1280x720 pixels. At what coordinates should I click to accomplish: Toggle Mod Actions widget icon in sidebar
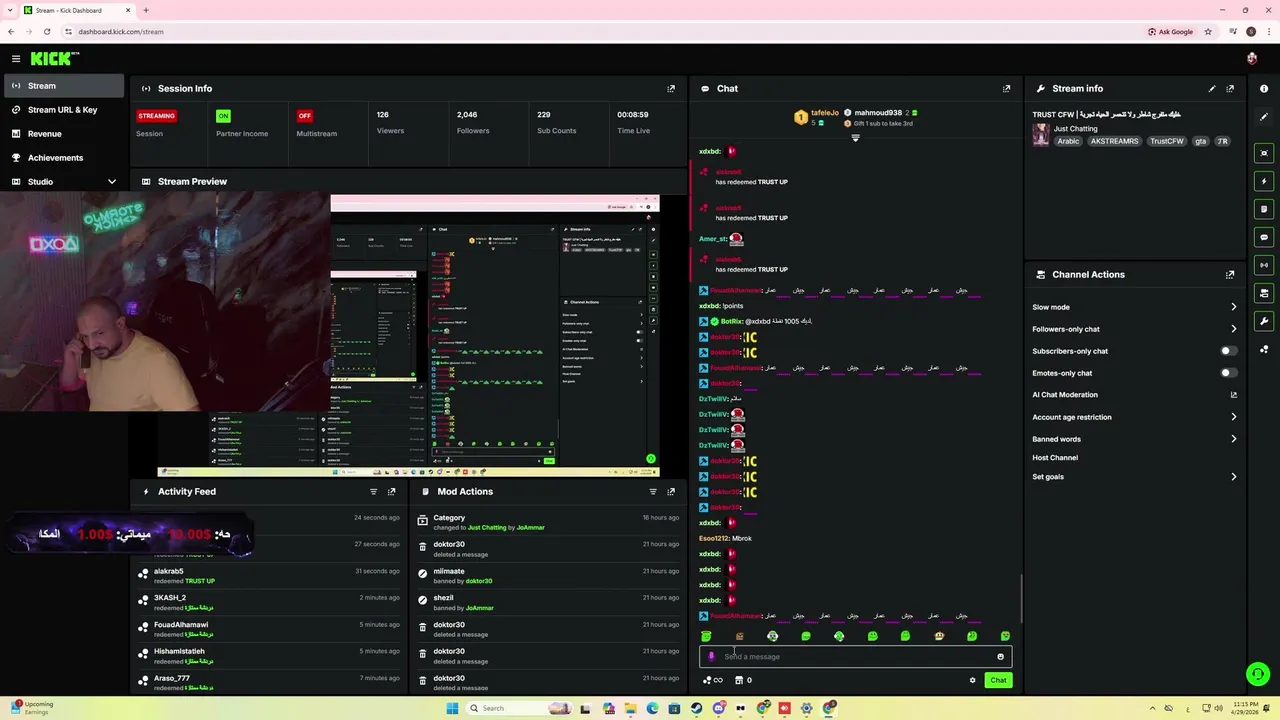click(1264, 209)
